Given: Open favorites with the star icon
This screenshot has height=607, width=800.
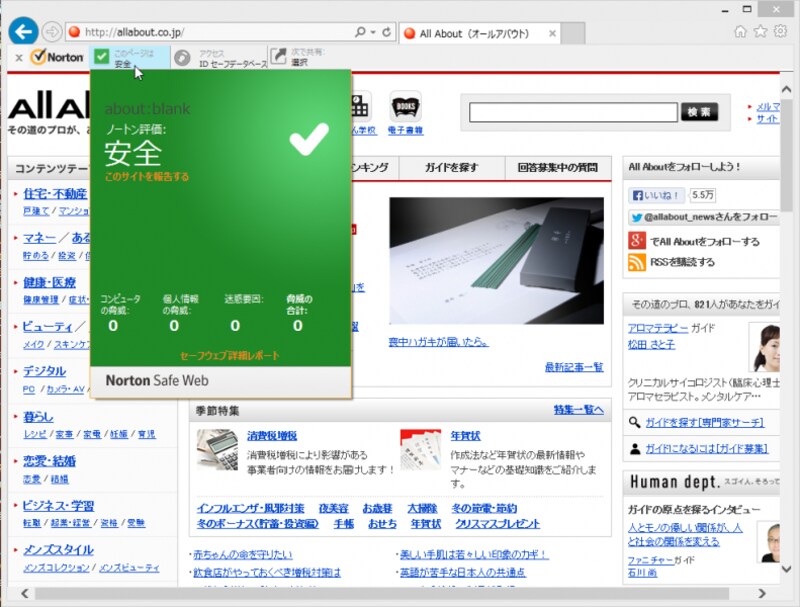Looking at the screenshot, I should pos(758,32).
